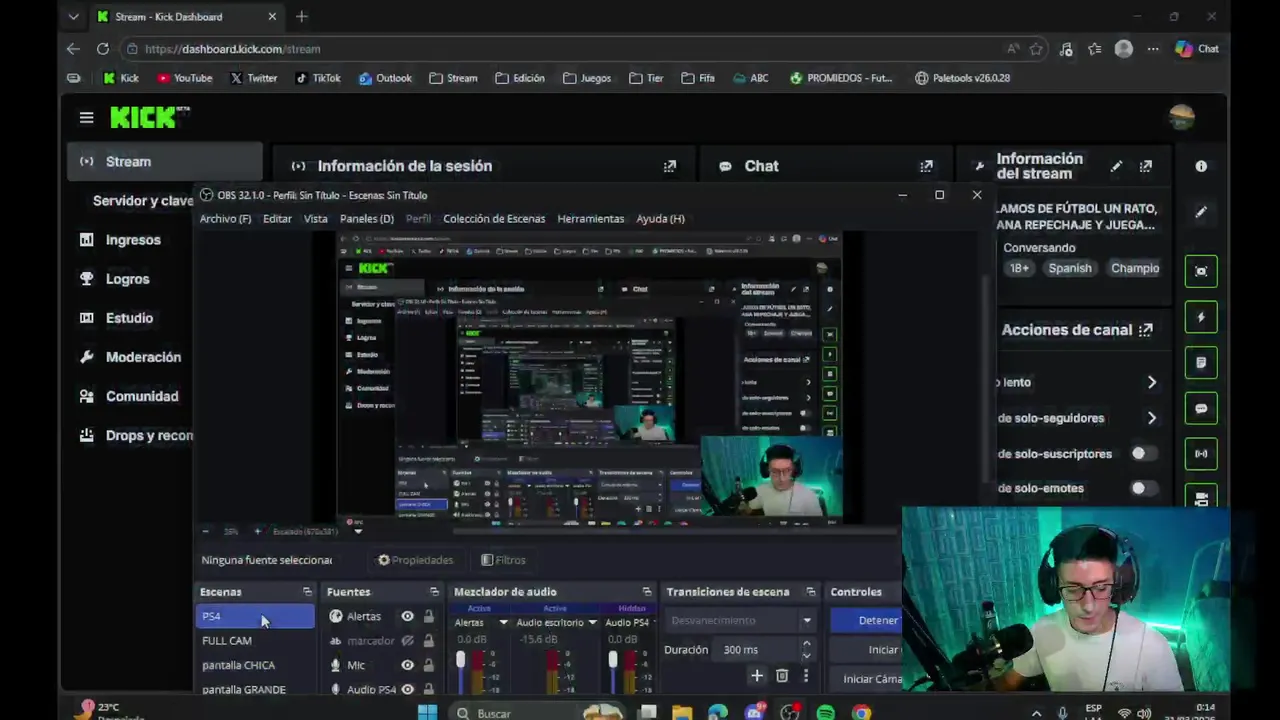Go to Moderación in the Kick sidebar
1280x720 pixels.
[x=144, y=357]
